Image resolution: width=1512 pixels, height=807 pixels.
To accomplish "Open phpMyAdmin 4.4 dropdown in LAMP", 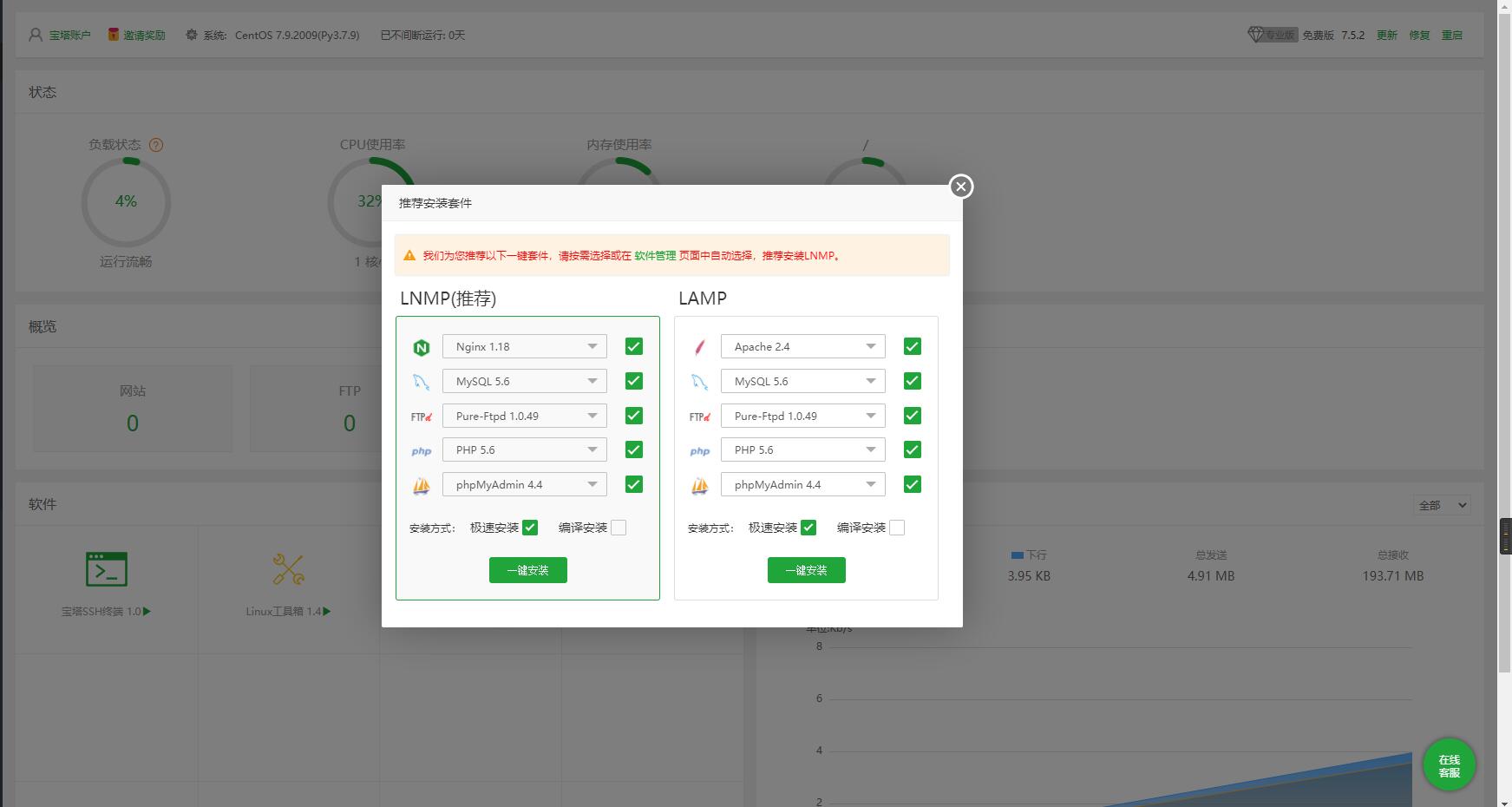I will (x=803, y=484).
